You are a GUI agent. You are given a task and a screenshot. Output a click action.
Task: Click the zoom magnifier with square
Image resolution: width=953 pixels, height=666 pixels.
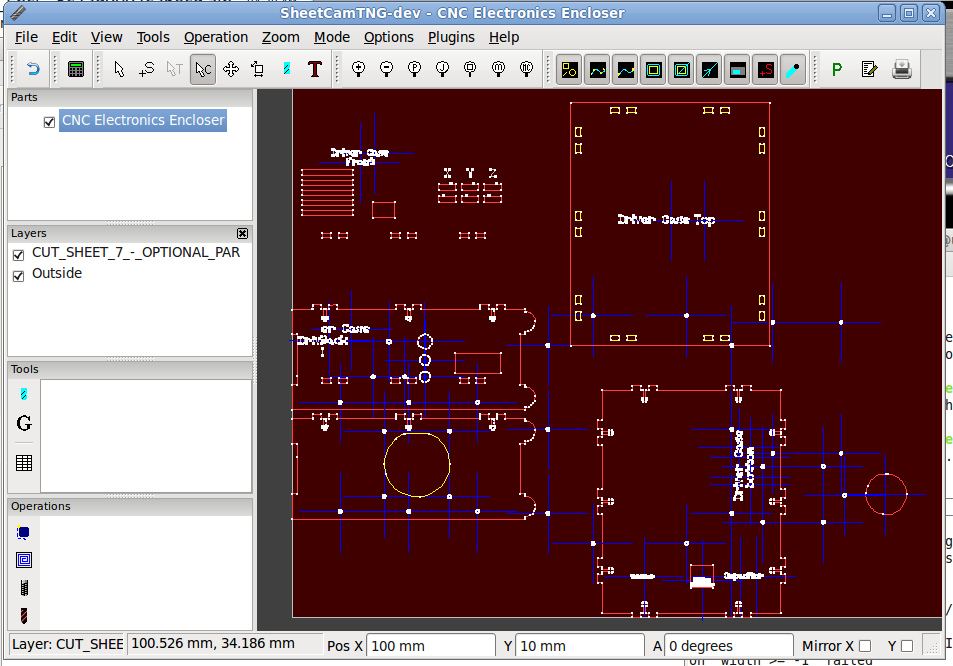click(470, 69)
